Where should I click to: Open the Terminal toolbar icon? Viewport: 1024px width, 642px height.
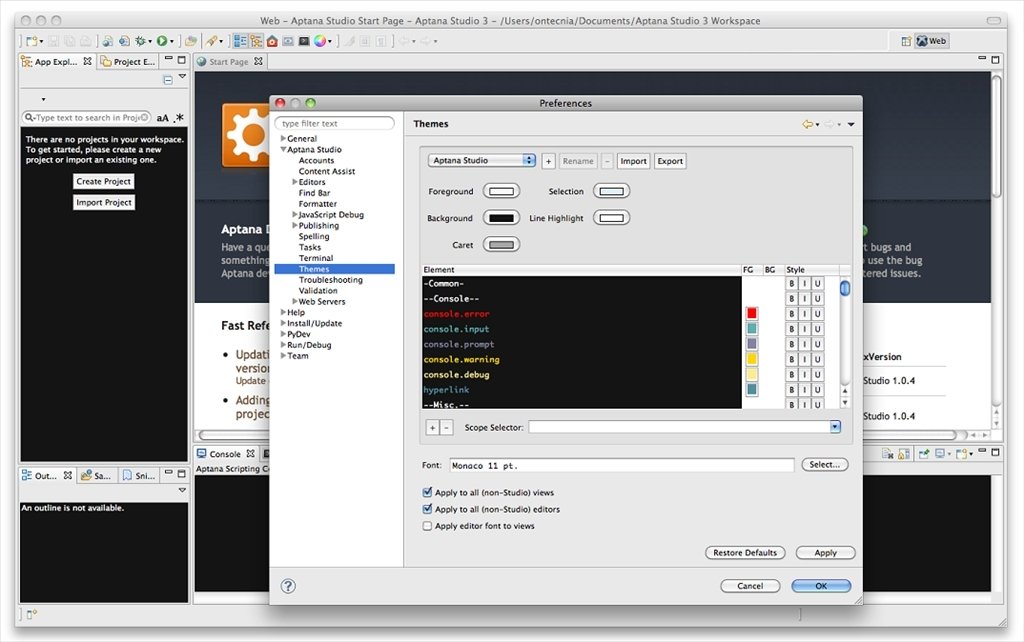click(304, 41)
